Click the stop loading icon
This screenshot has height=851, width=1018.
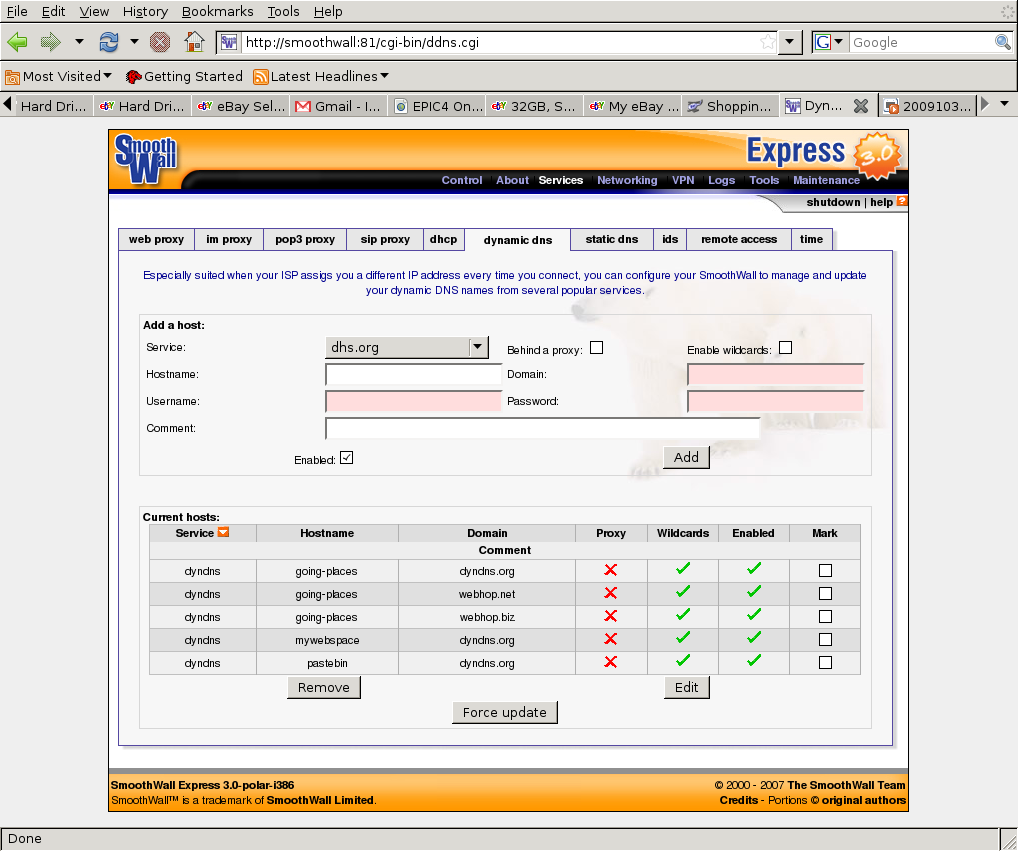[160, 42]
